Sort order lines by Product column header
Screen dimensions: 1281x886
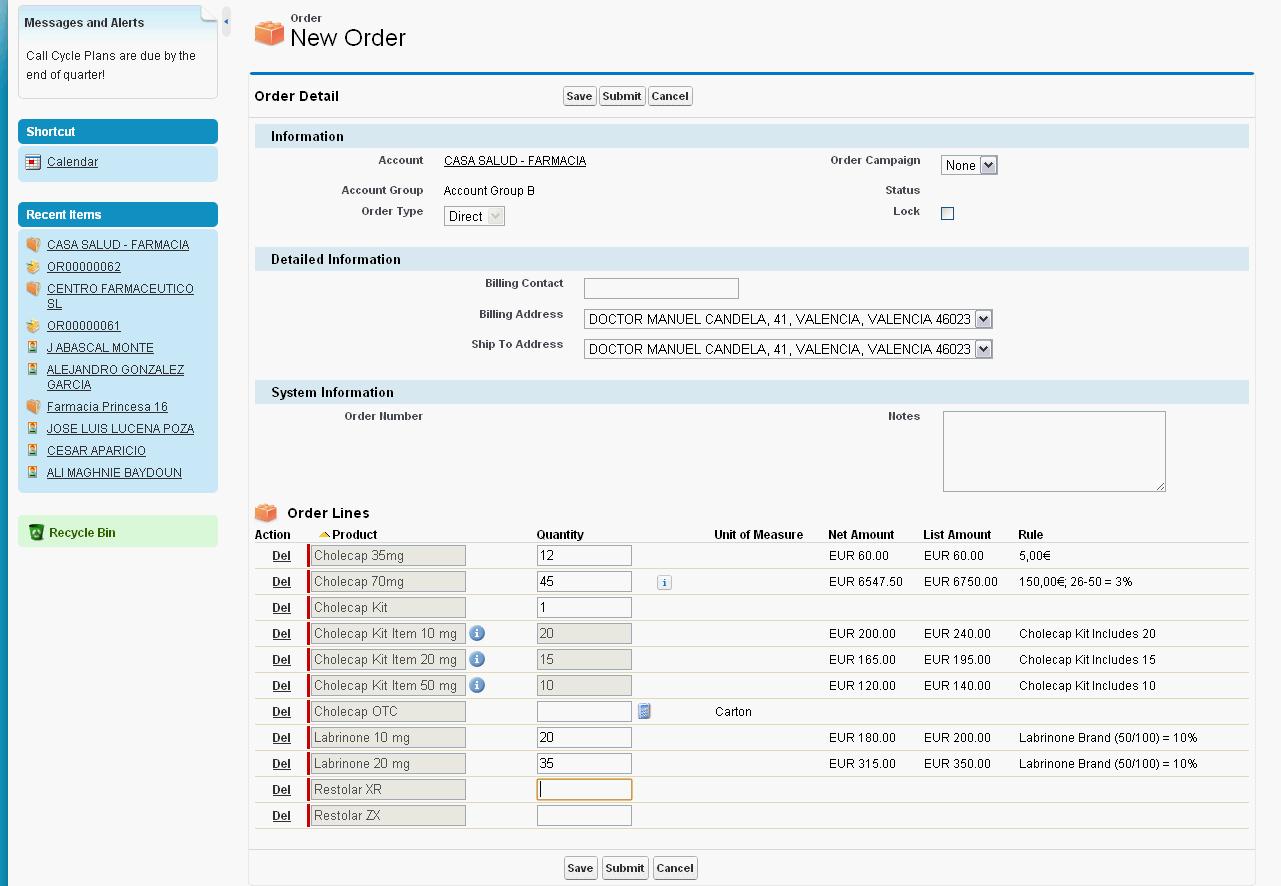tap(354, 535)
